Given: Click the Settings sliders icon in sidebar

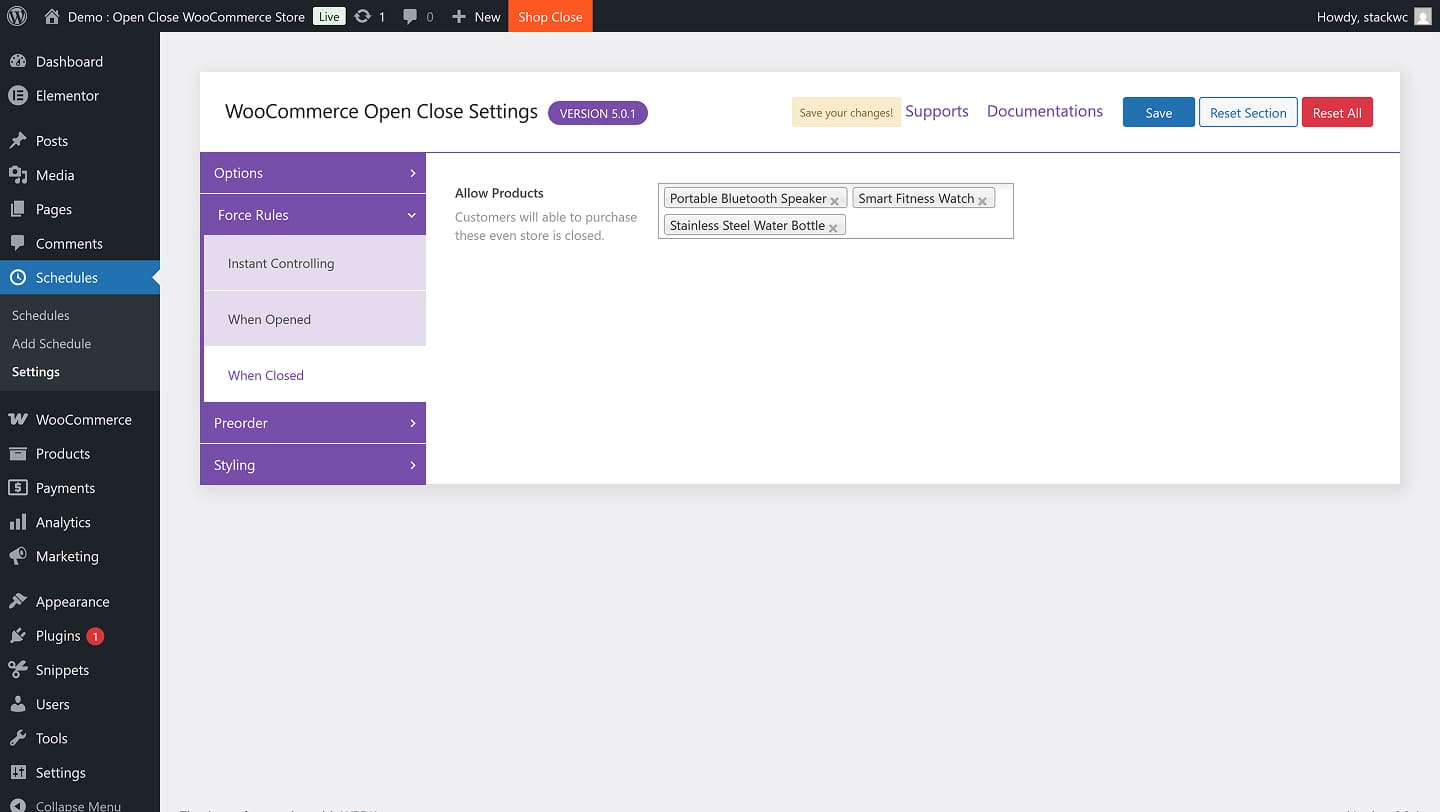Looking at the screenshot, I should (x=18, y=772).
